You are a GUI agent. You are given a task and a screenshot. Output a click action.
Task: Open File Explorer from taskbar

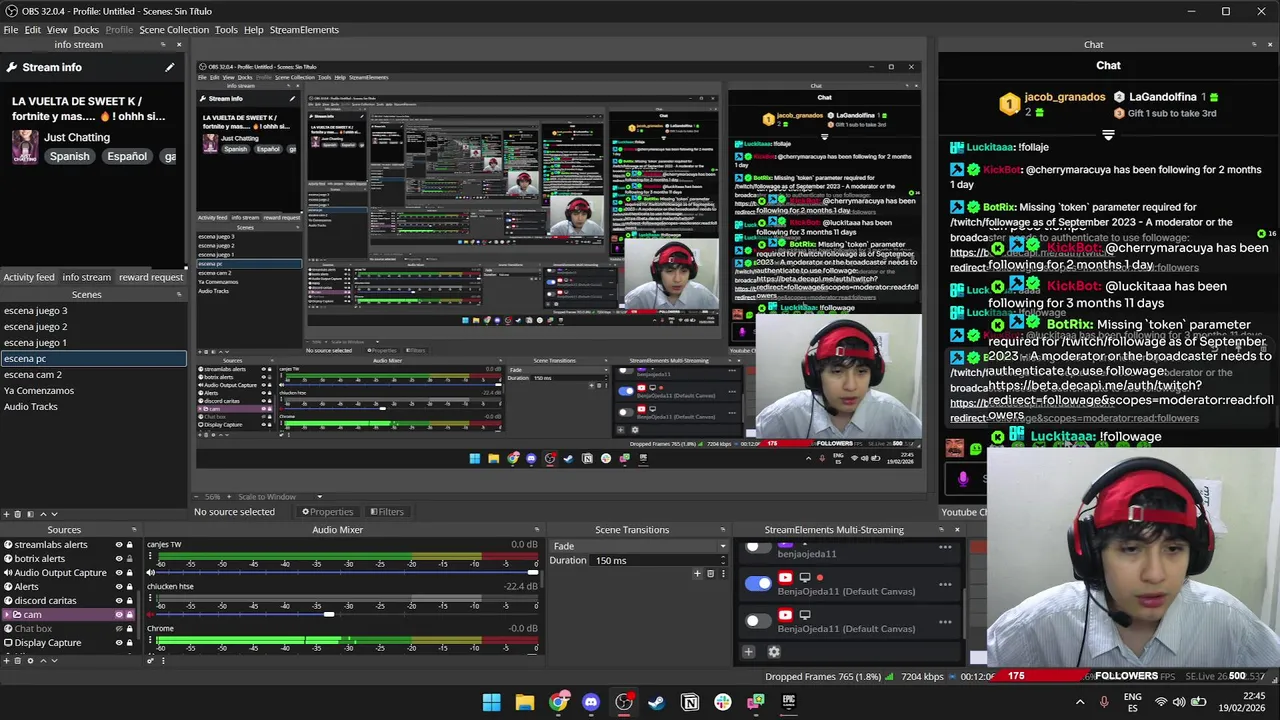(525, 702)
